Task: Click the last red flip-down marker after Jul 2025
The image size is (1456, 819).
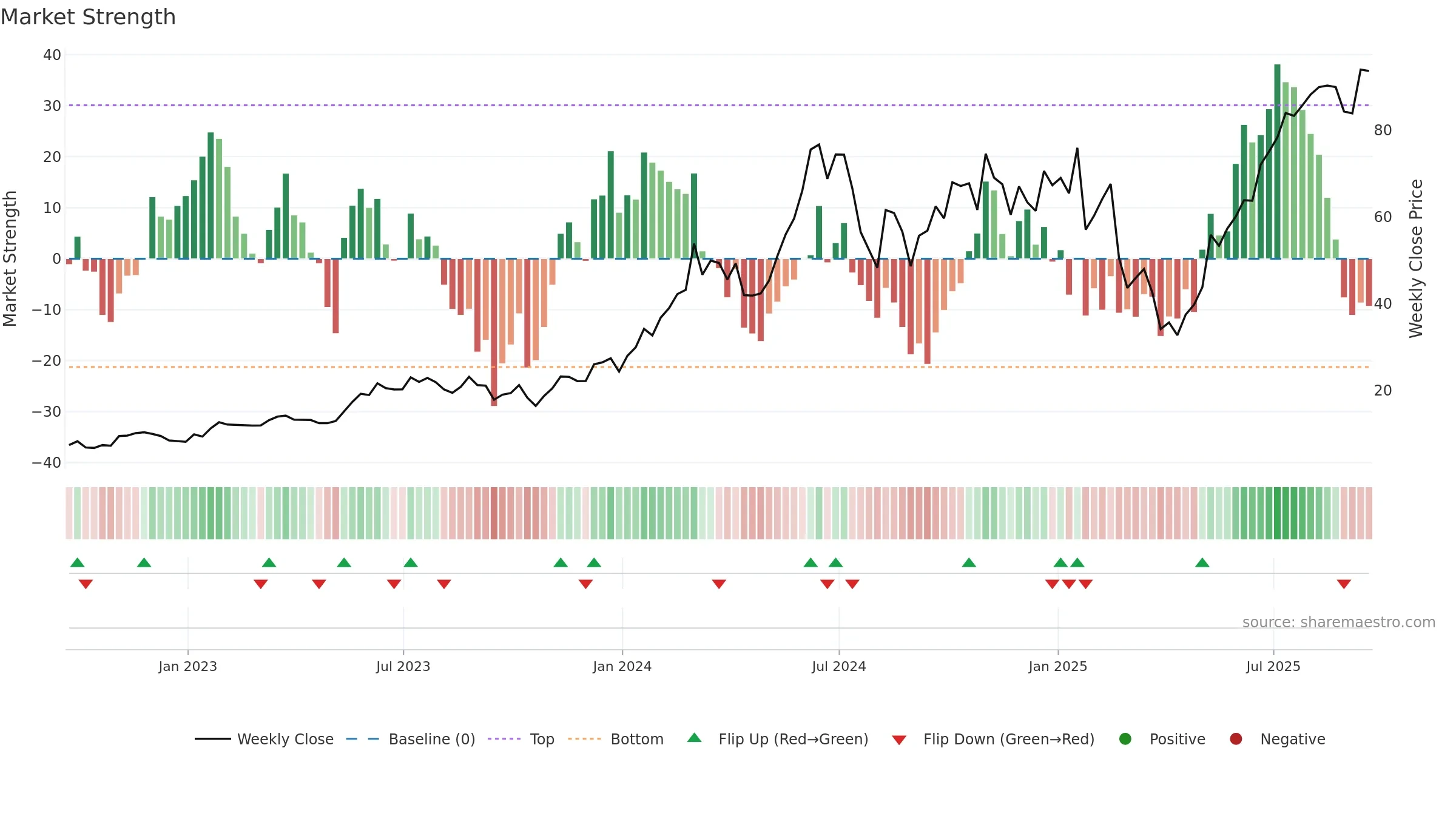Action: 1344,584
